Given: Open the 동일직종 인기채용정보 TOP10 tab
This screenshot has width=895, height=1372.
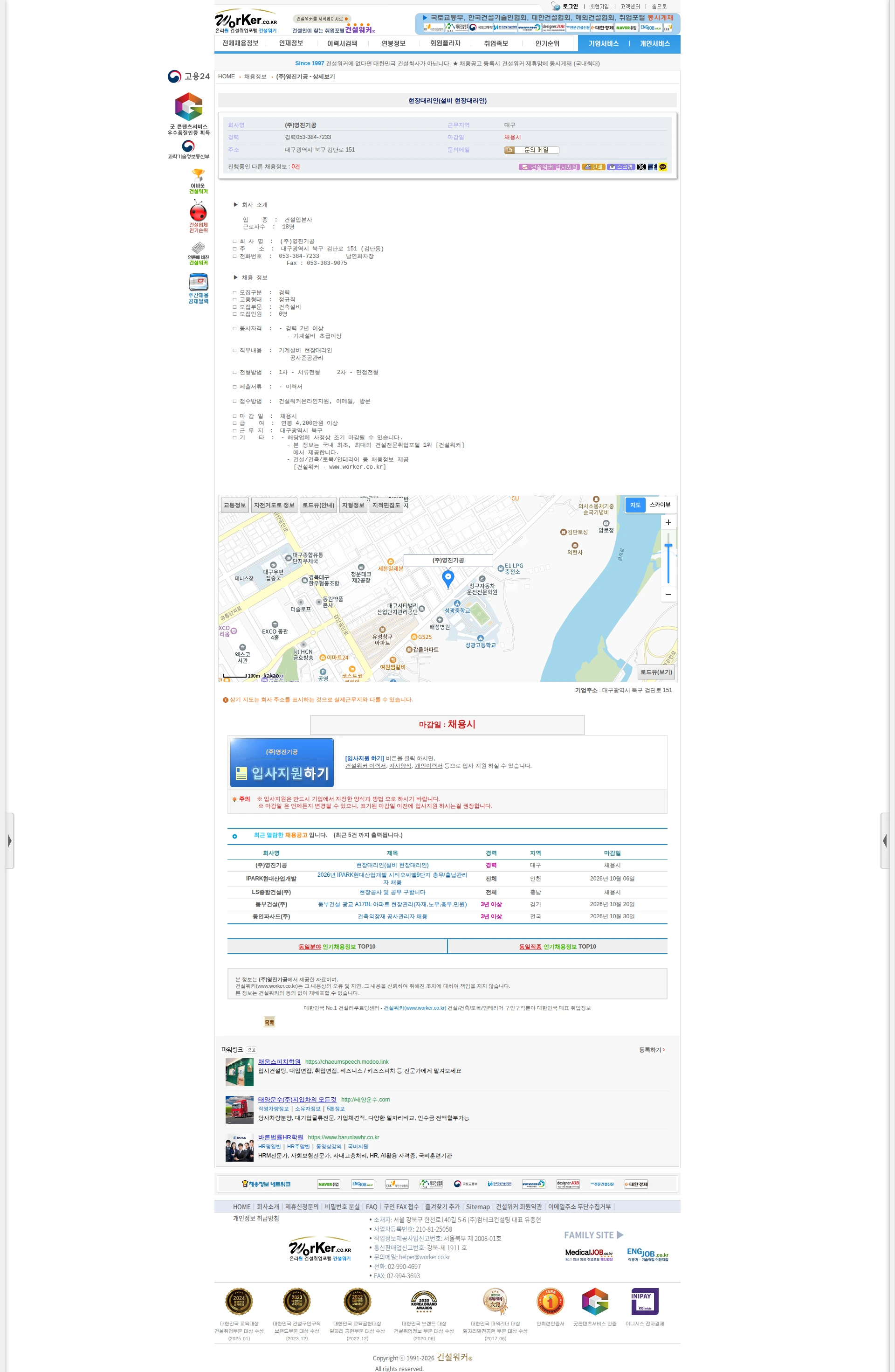Looking at the screenshot, I should pos(558,947).
